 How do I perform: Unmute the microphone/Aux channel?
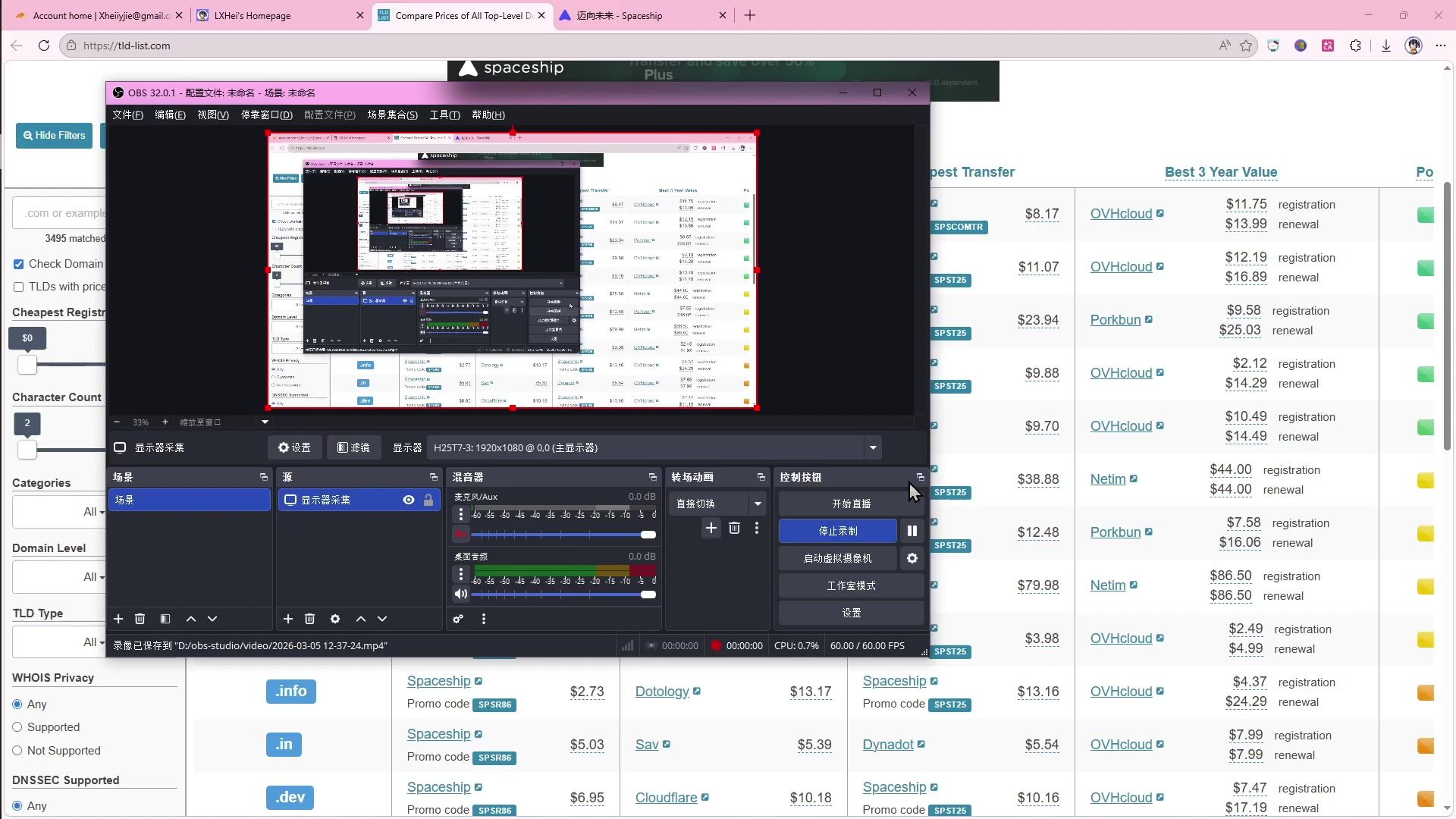coord(460,535)
